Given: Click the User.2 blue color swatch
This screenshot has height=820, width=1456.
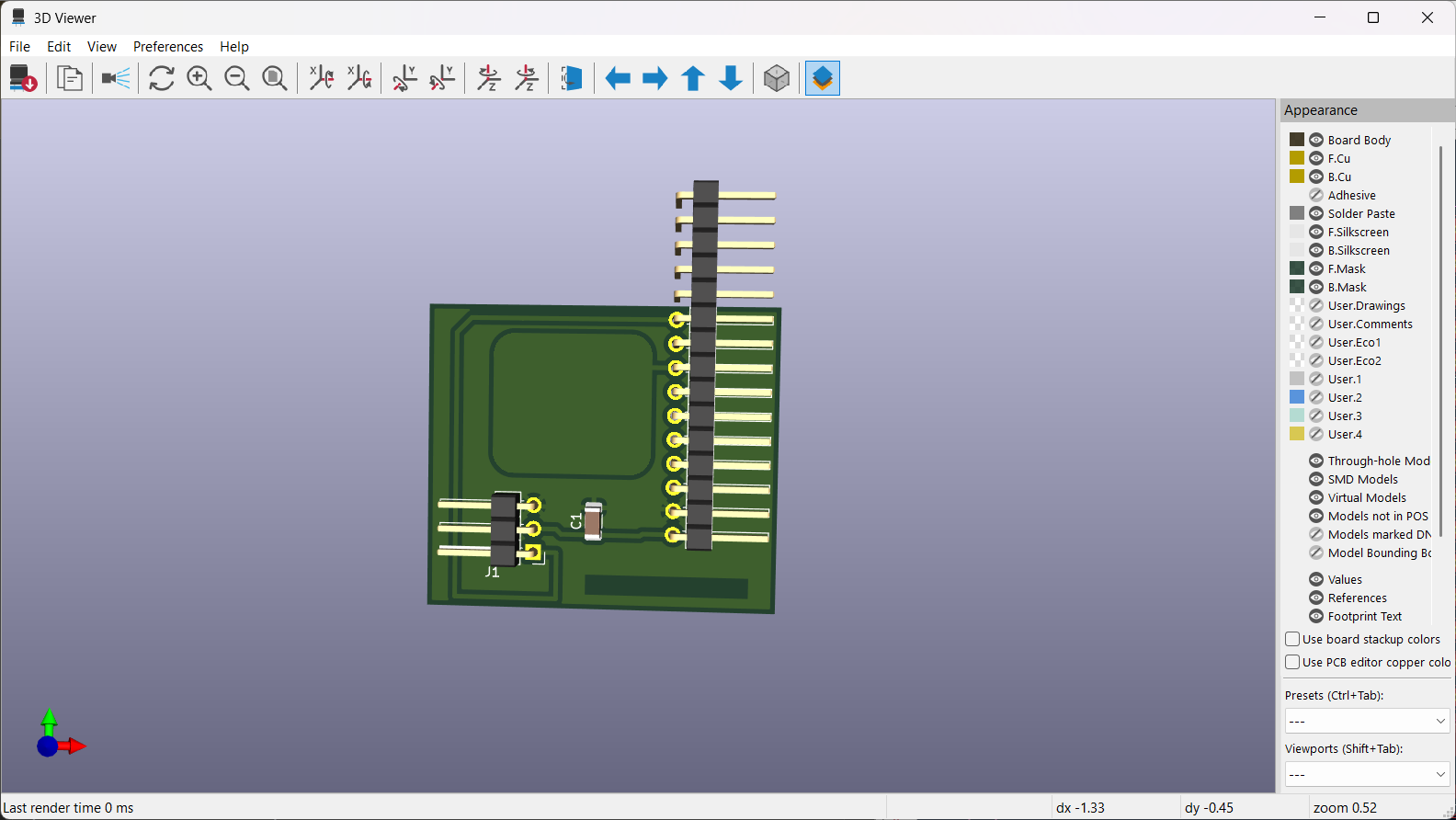Looking at the screenshot, I should 1297,397.
